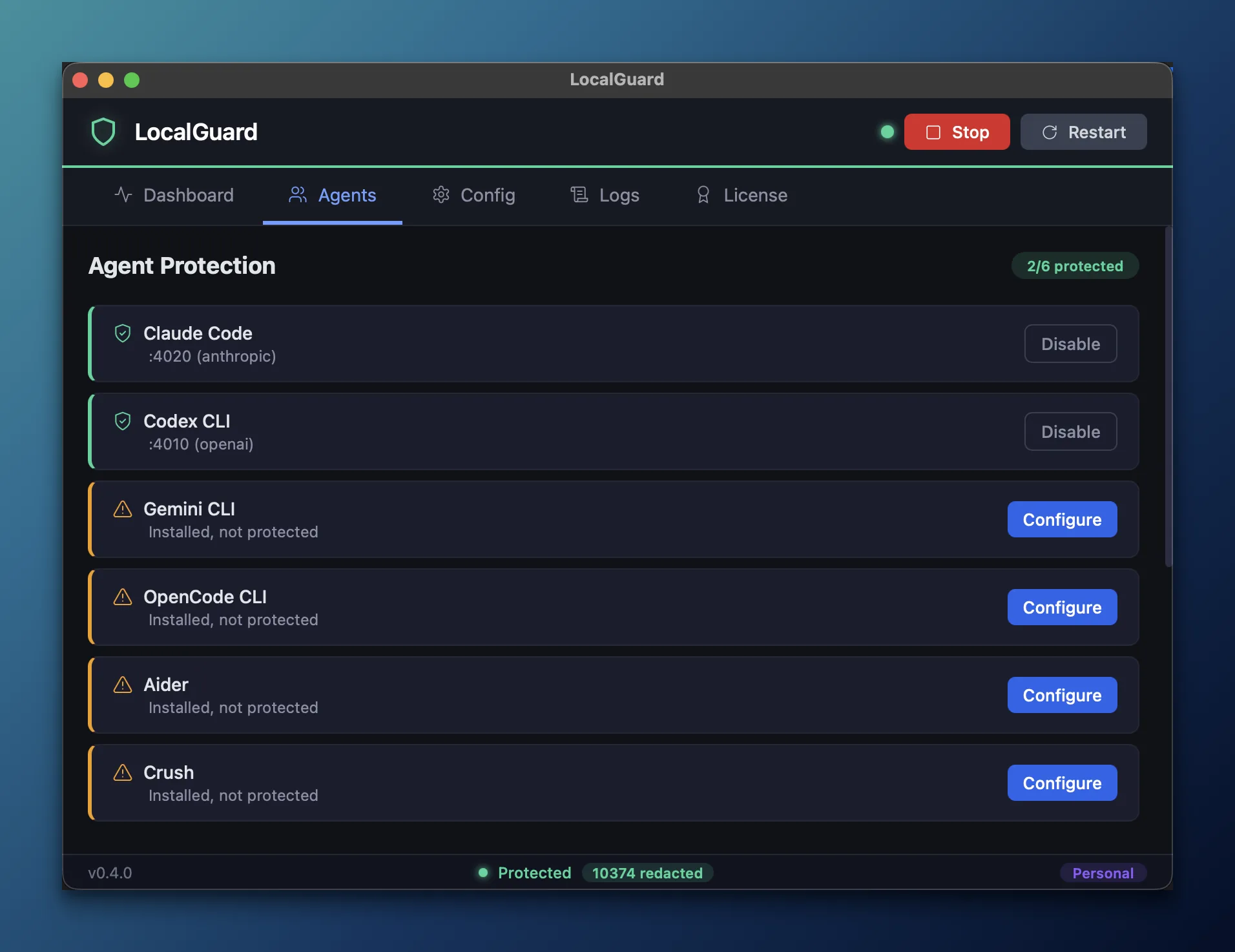Click the green running status indicator dot

(x=887, y=132)
